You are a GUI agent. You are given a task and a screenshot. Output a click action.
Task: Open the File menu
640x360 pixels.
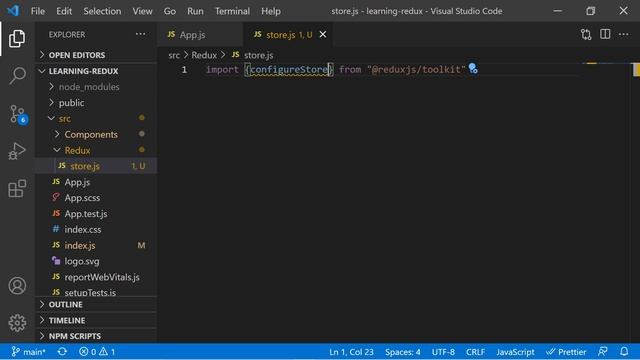click(x=38, y=11)
